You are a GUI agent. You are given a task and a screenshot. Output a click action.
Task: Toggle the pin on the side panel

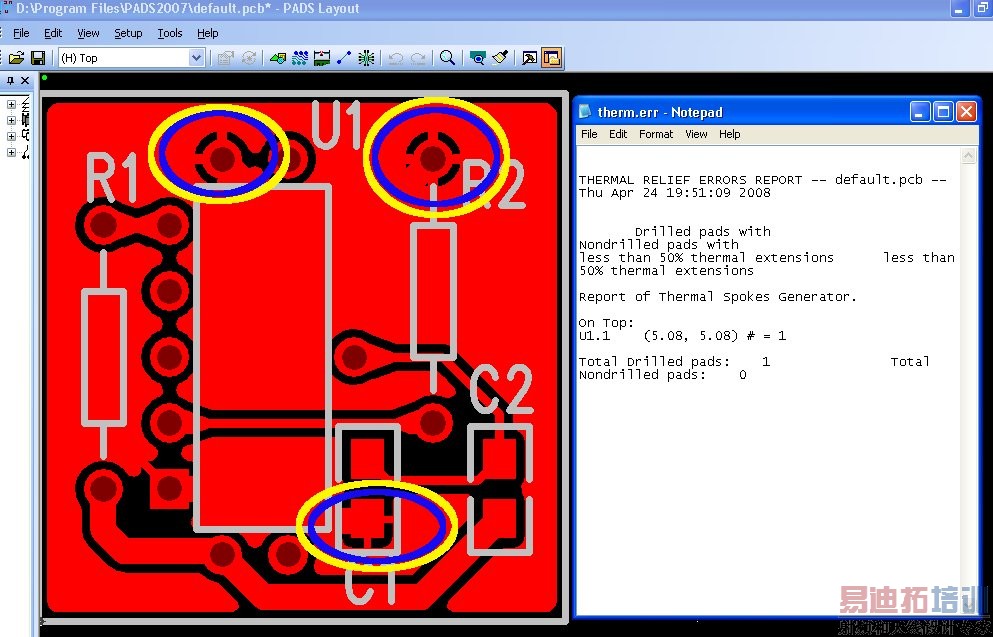pos(10,81)
